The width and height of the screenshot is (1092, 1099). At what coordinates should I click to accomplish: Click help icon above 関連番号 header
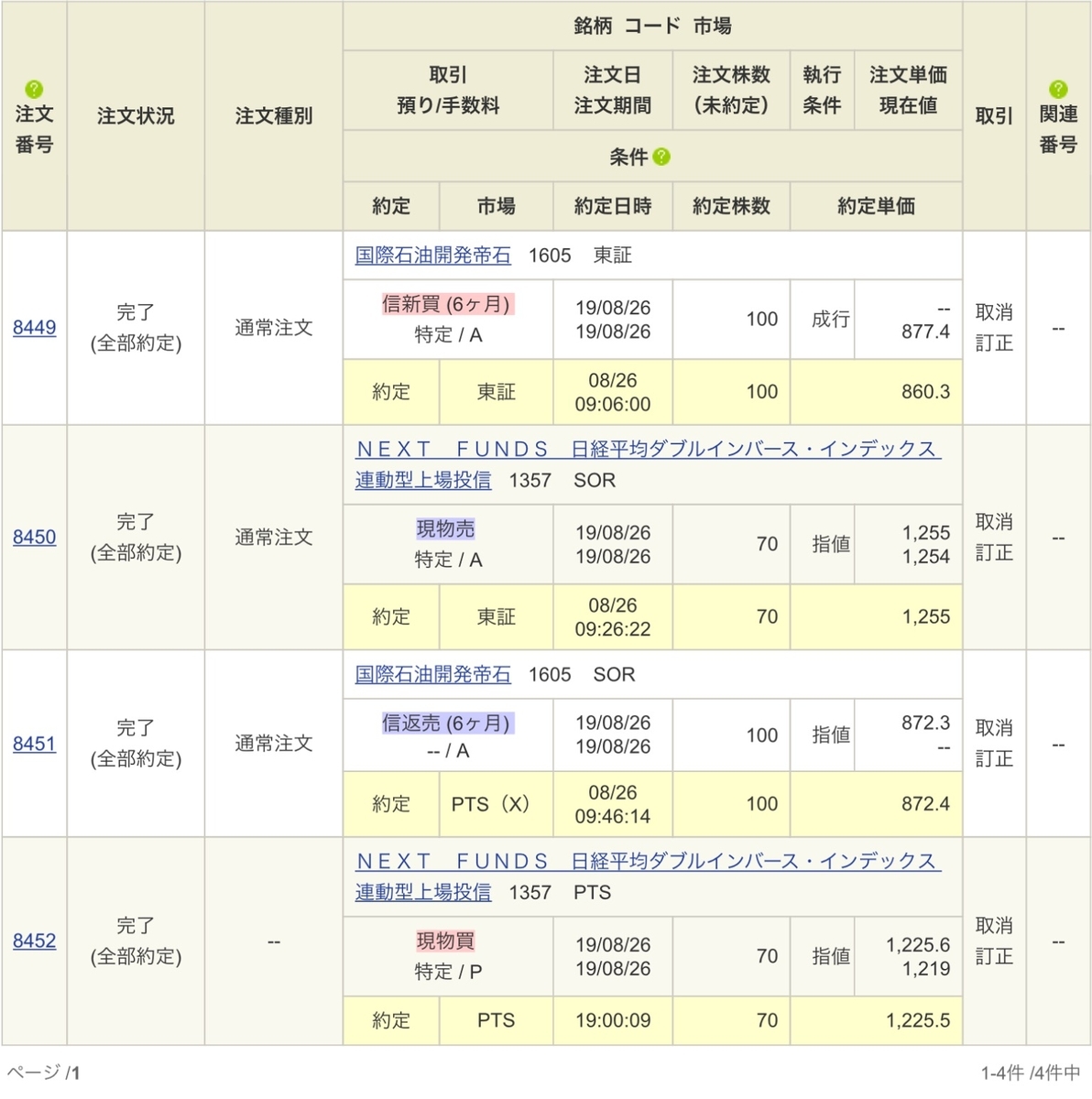tap(1058, 89)
